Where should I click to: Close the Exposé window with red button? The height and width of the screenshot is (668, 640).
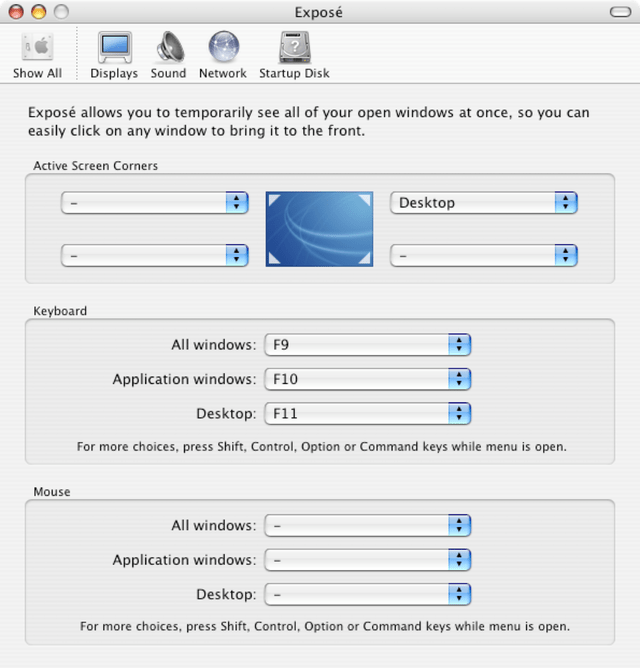(x=16, y=12)
